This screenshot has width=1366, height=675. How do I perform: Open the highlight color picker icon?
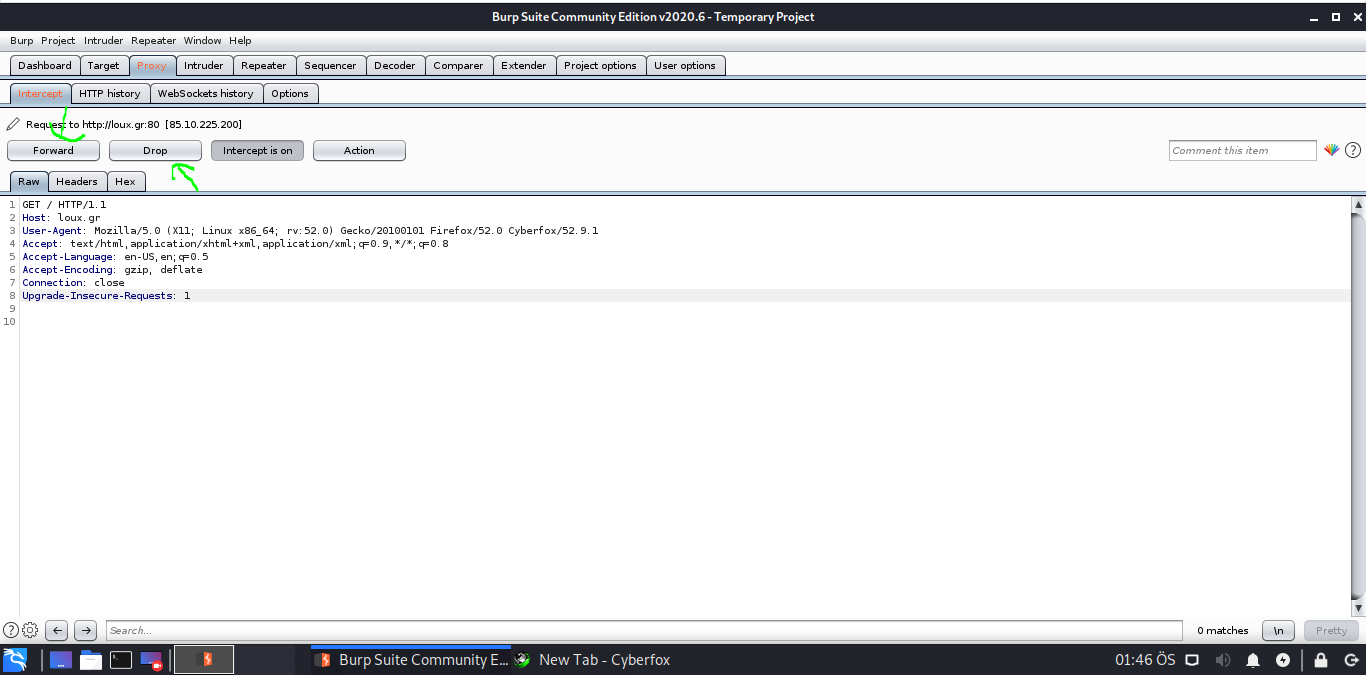point(1331,150)
